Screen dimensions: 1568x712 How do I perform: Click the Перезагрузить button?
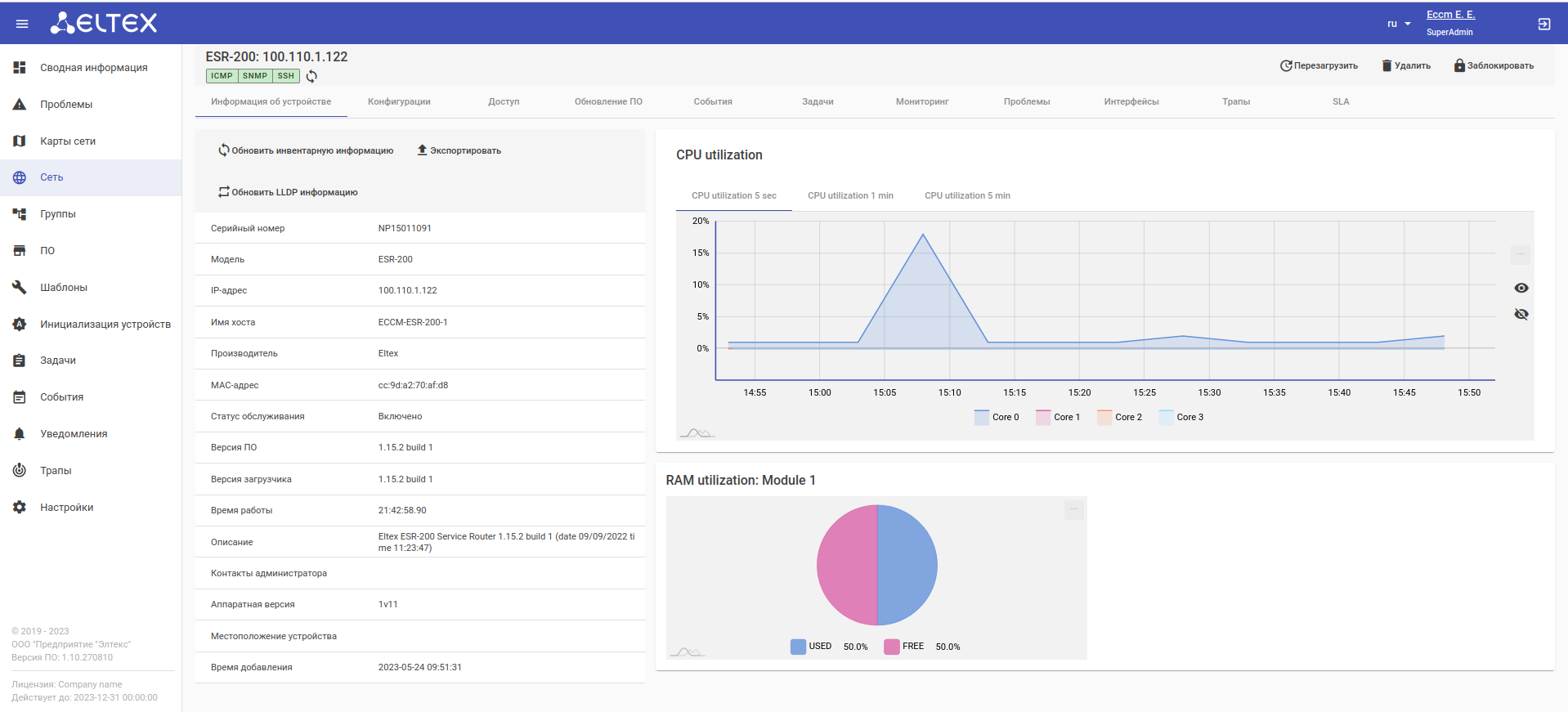click(x=1318, y=65)
